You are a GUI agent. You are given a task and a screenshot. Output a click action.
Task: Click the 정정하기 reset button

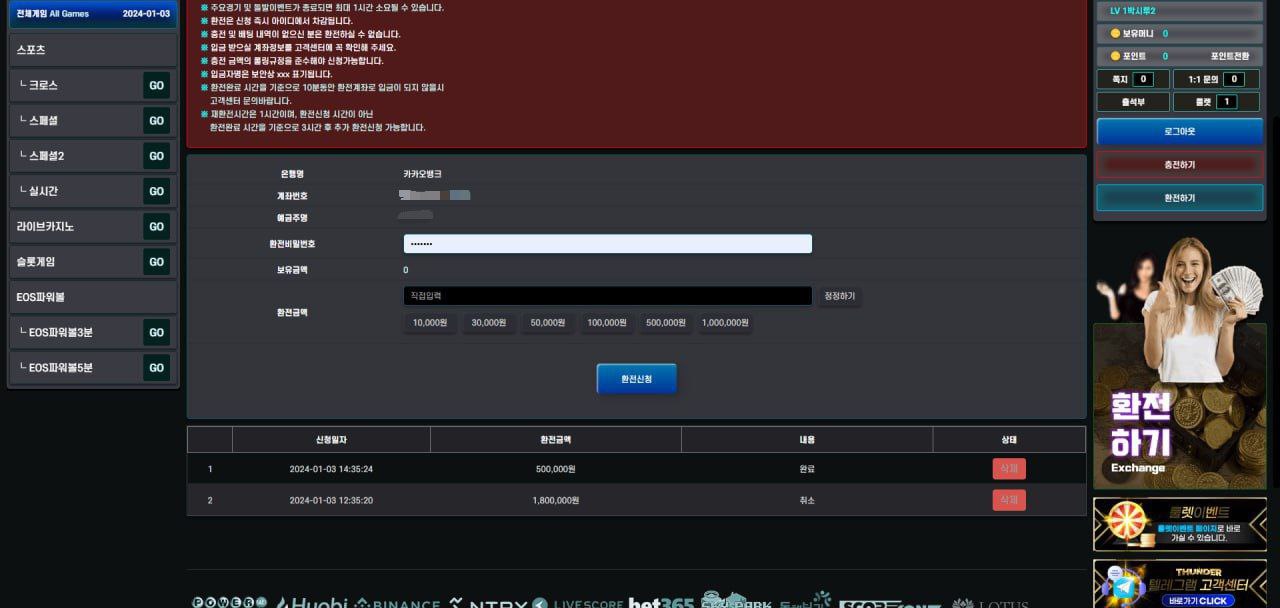[839, 297]
